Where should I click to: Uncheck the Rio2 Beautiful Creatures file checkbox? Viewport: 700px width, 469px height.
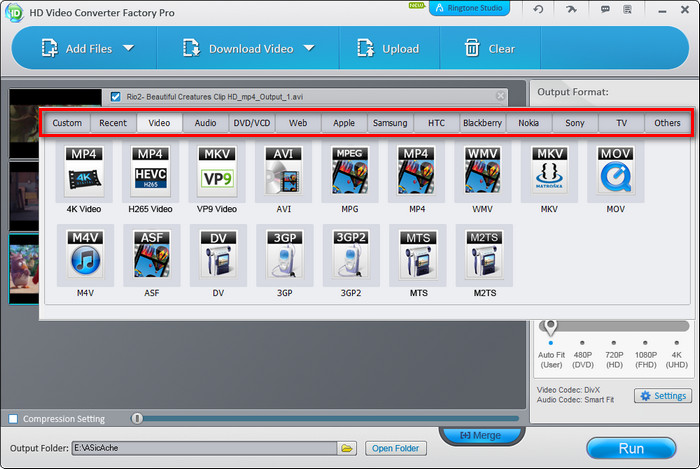point(116,97)
